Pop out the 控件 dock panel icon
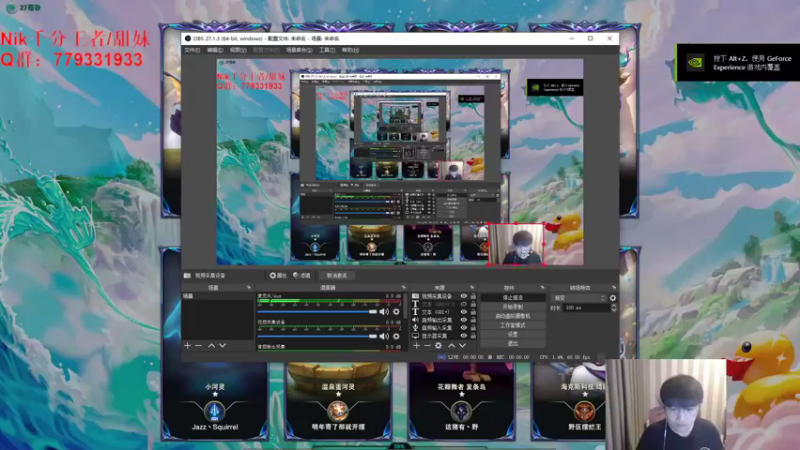This screenshot has height=450, width=800. coord(542,288)
